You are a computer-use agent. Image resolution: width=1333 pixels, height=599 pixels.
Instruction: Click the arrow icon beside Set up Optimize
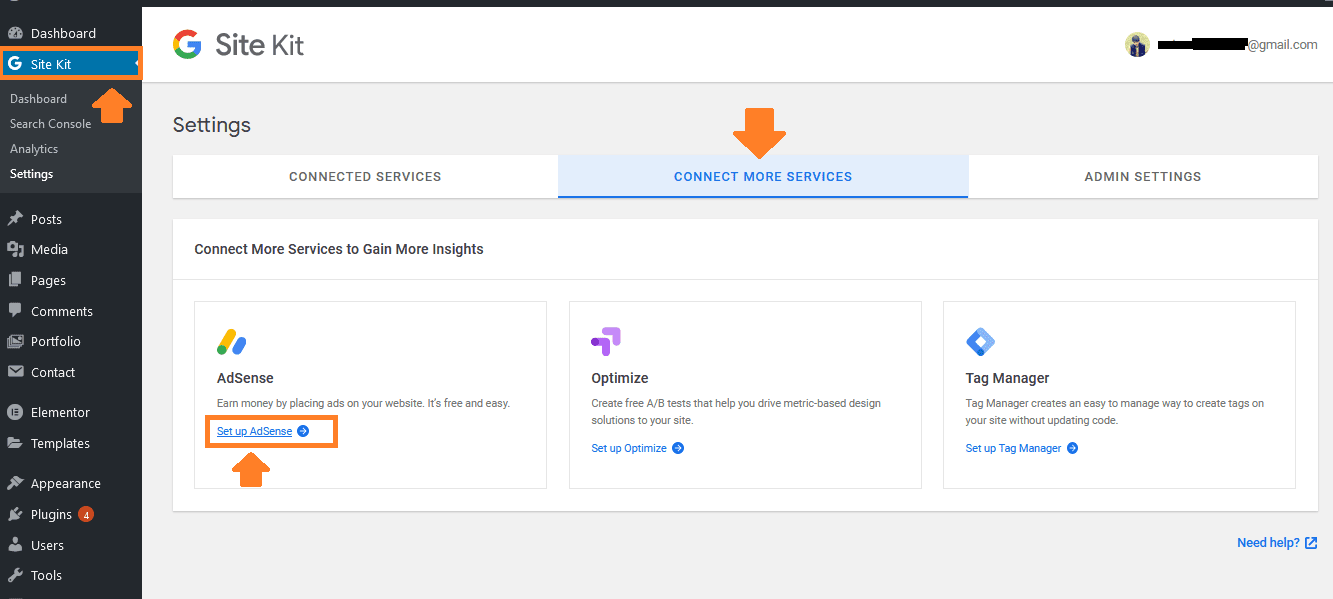[677, 448]
